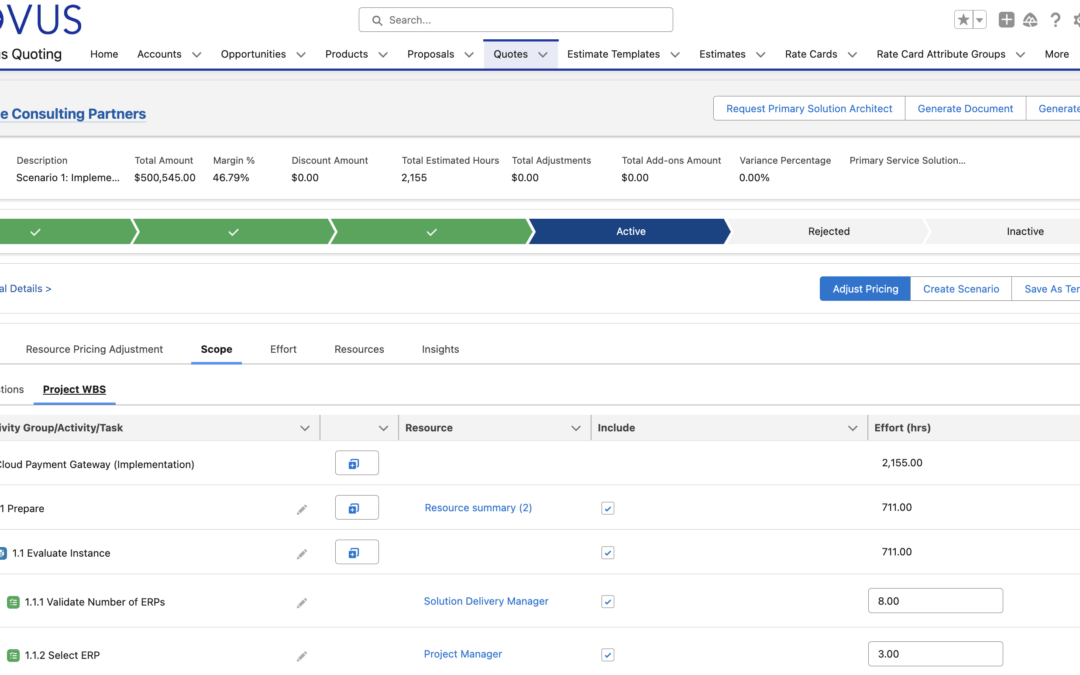The height and width of the screenshot is (675, 1080).
Task: Toggle the Include checkbox for Project Manager
Action: (x=607, y=654)
